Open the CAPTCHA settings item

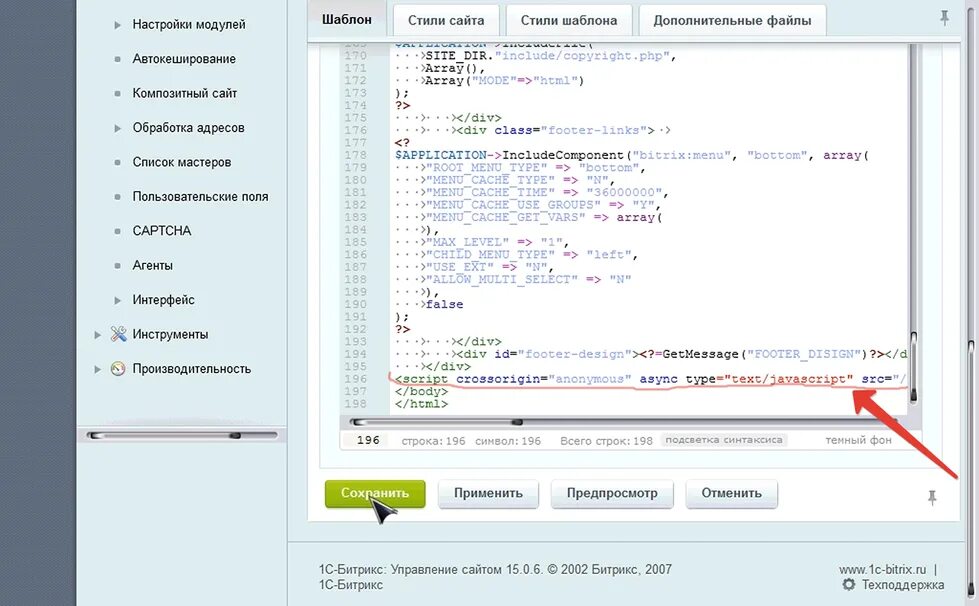[162, 230]
